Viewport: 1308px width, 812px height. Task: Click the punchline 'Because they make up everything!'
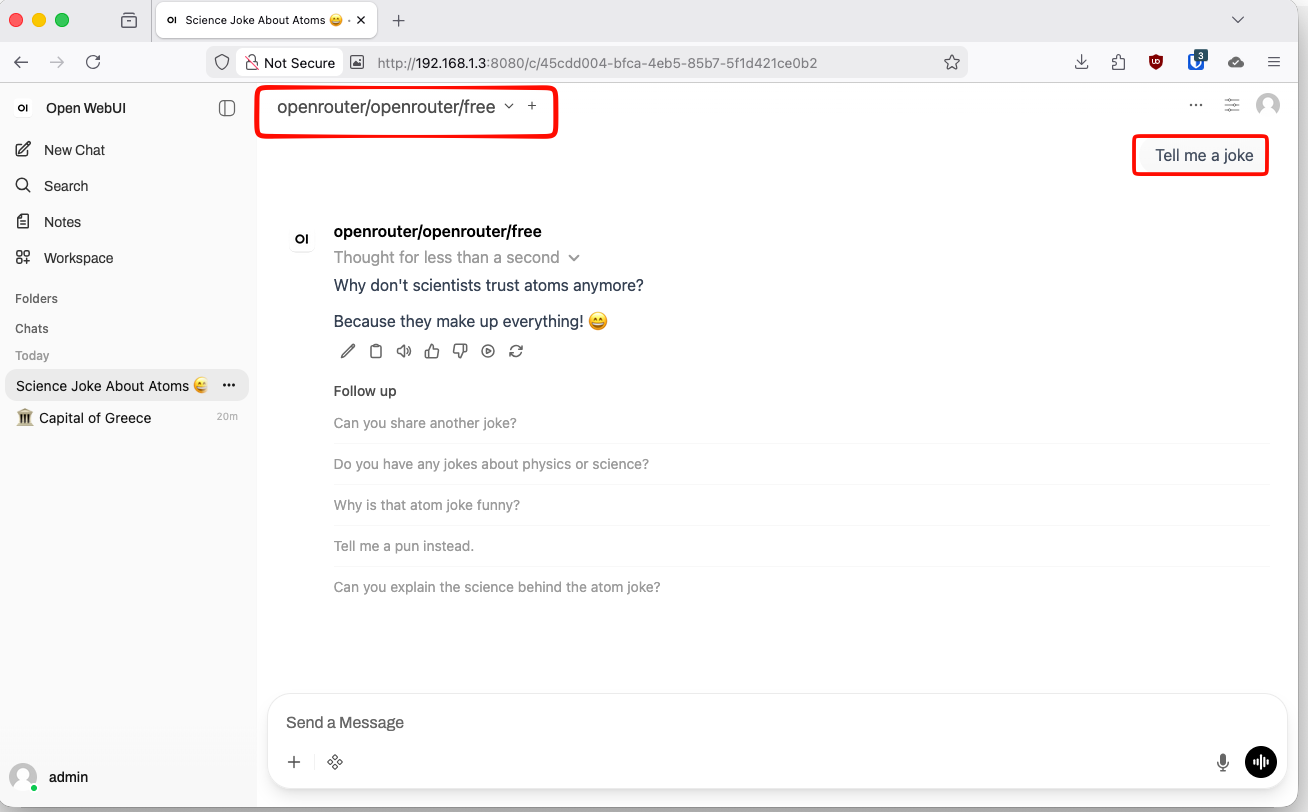point(459,322)
